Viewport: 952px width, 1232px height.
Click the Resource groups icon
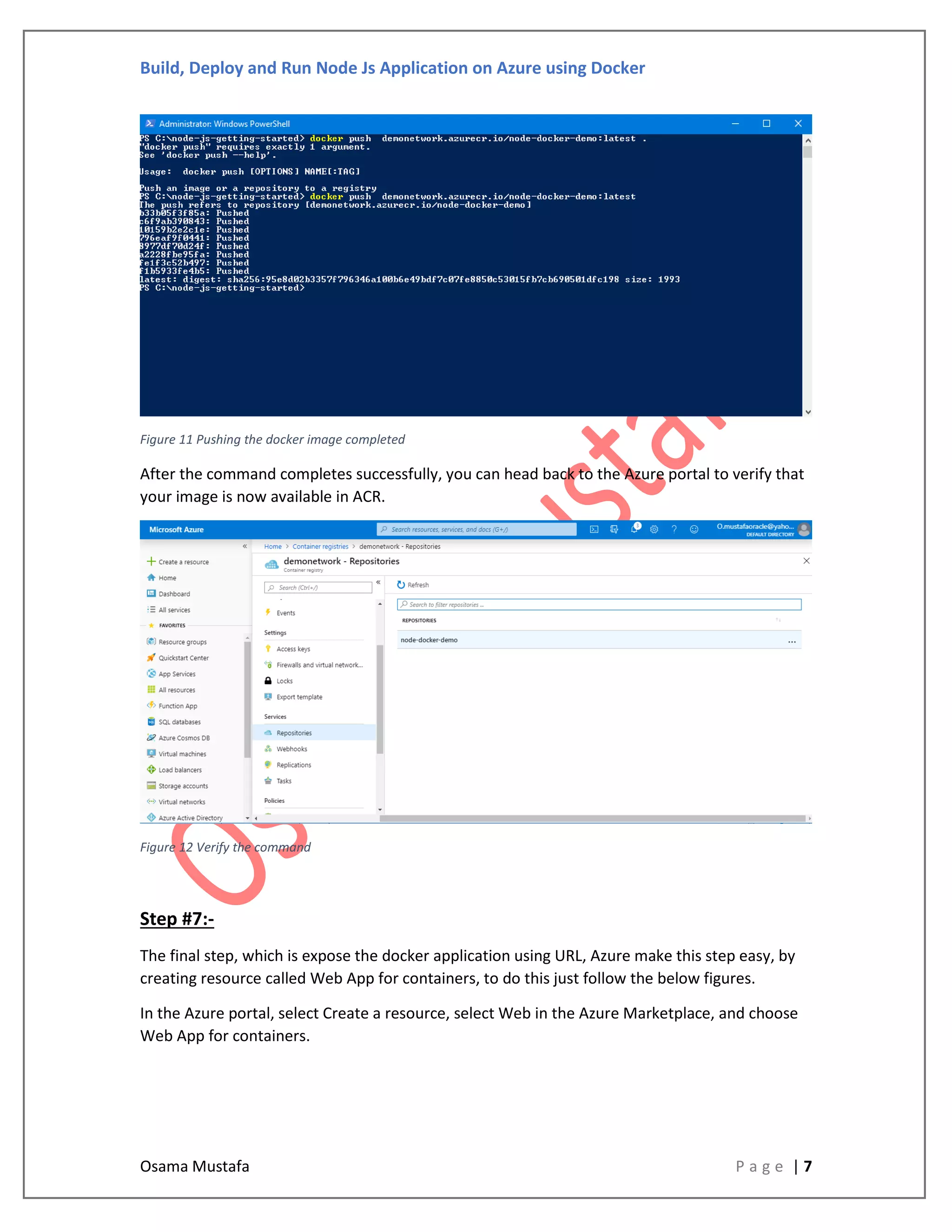151,642
